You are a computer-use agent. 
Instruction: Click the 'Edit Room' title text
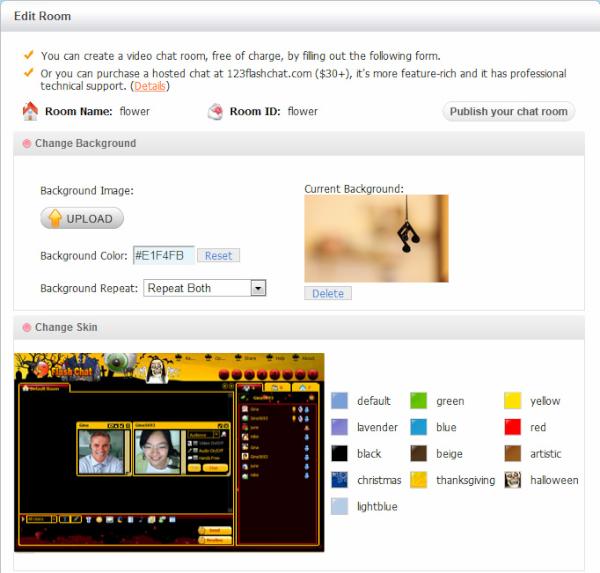42,16
